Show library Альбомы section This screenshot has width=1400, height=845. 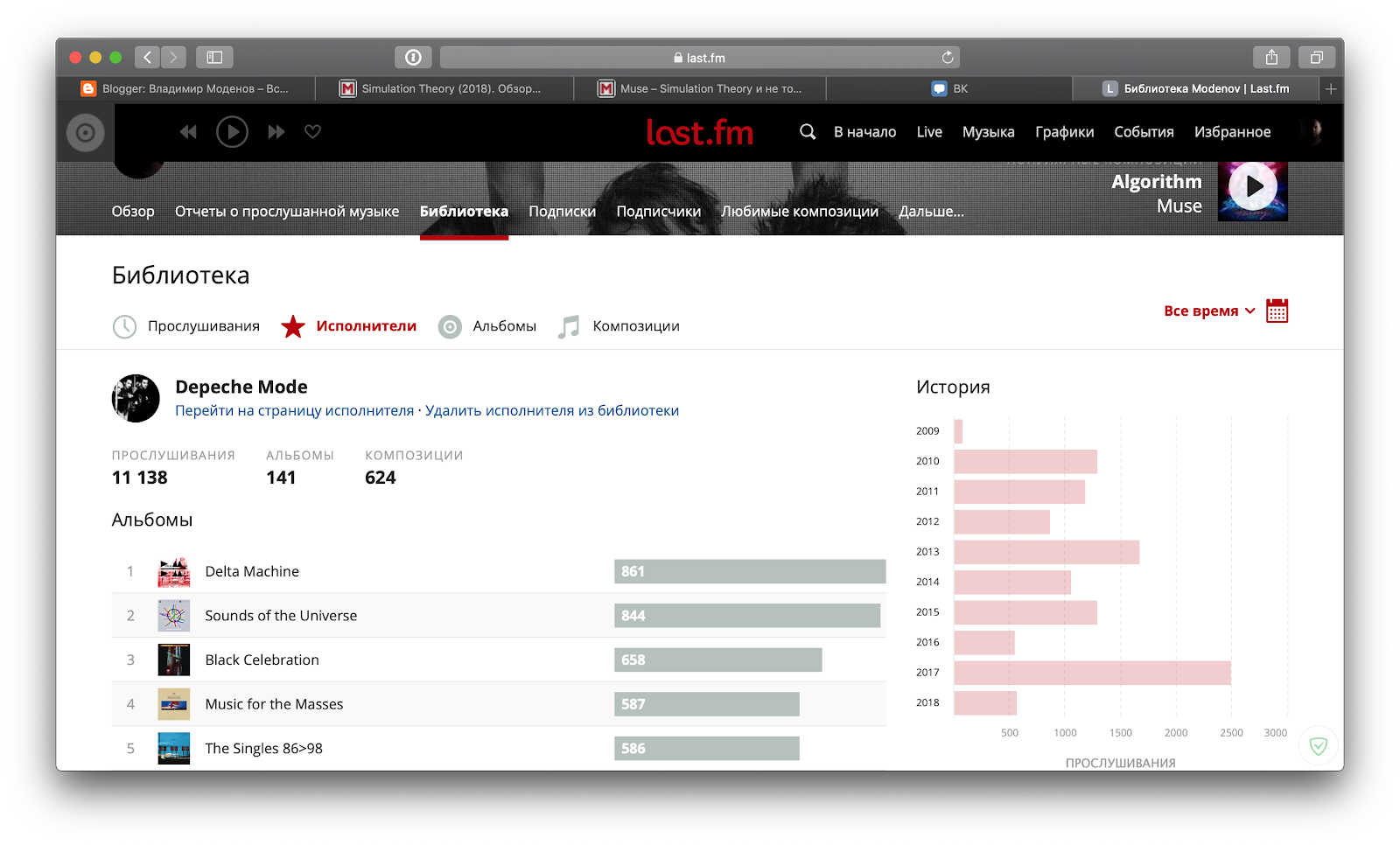[x=486, y=326]
